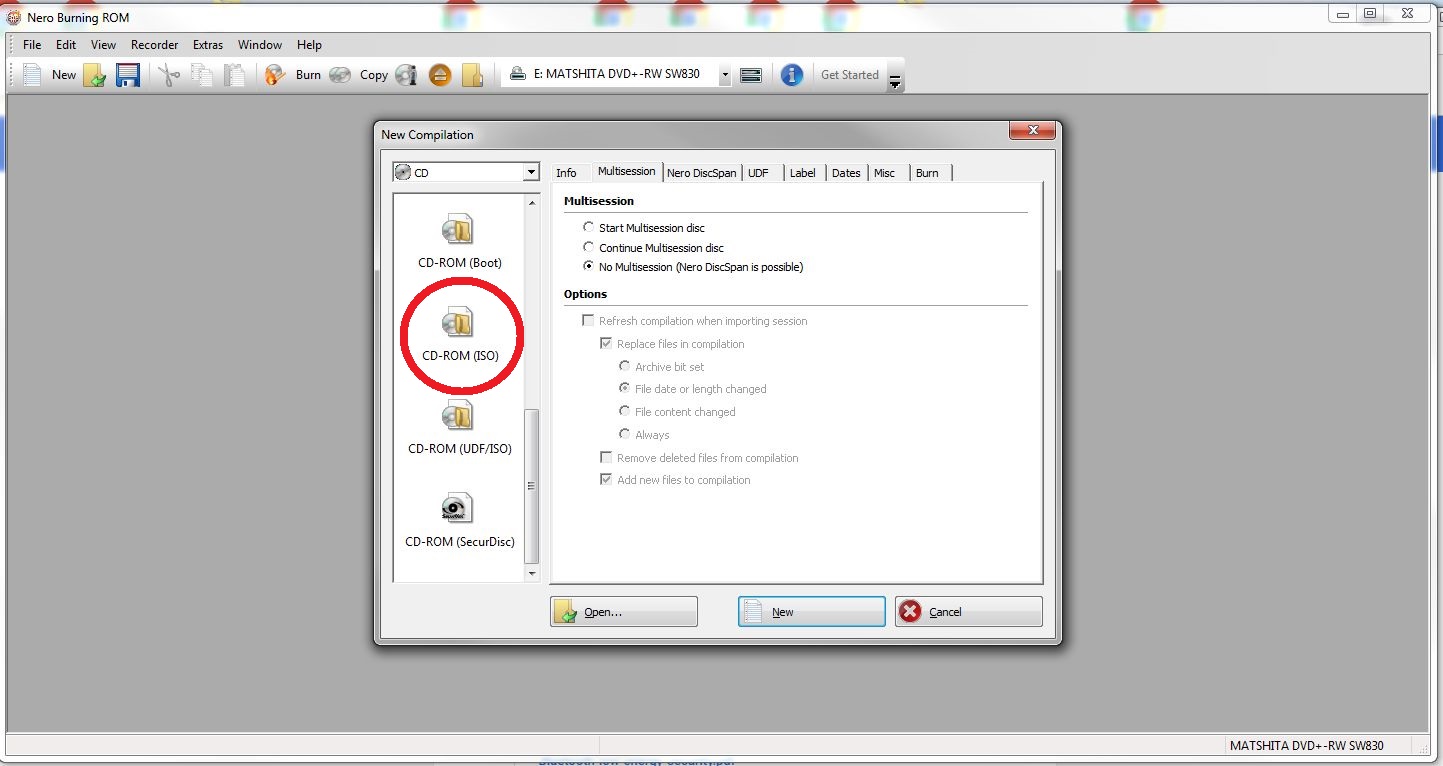
Task: Switch to the Multisession tab
Action: (x=627, y=171)
